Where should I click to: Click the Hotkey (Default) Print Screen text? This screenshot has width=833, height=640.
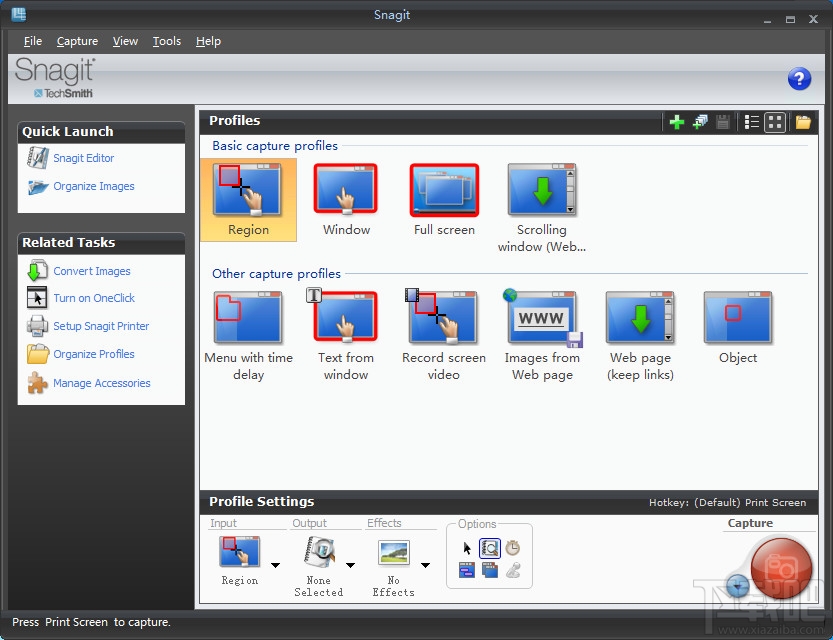click(x=727, y=502)
